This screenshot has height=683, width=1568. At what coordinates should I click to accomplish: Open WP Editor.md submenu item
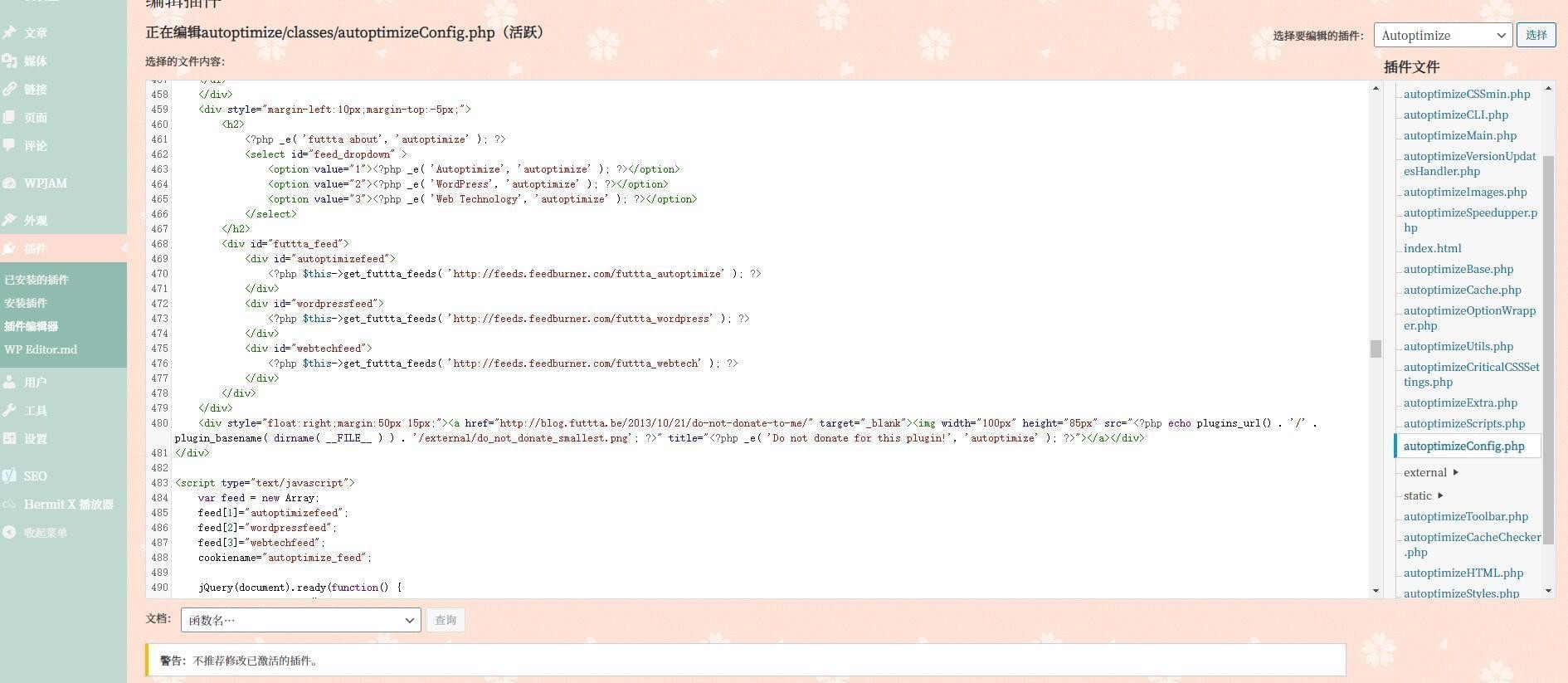(x=41, y=349)
